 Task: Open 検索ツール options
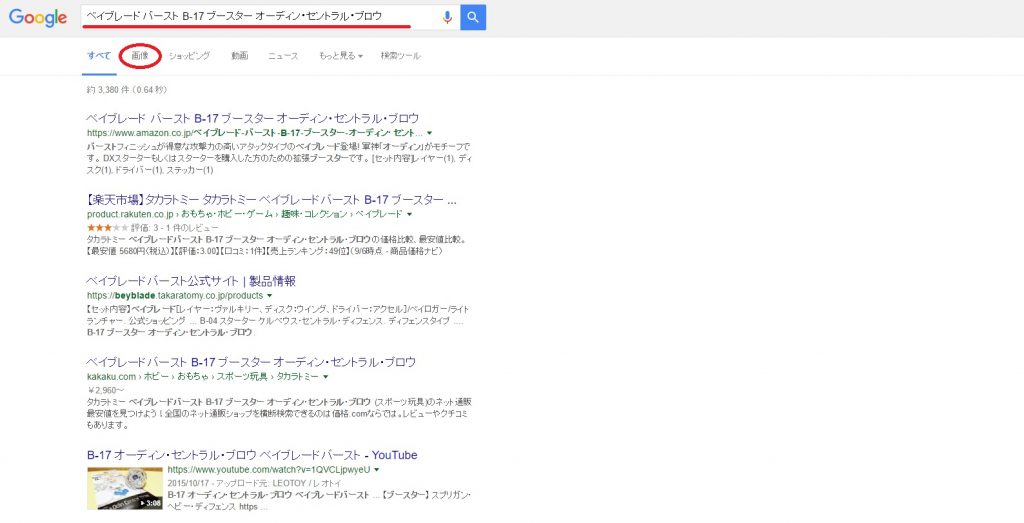(400, 56)
